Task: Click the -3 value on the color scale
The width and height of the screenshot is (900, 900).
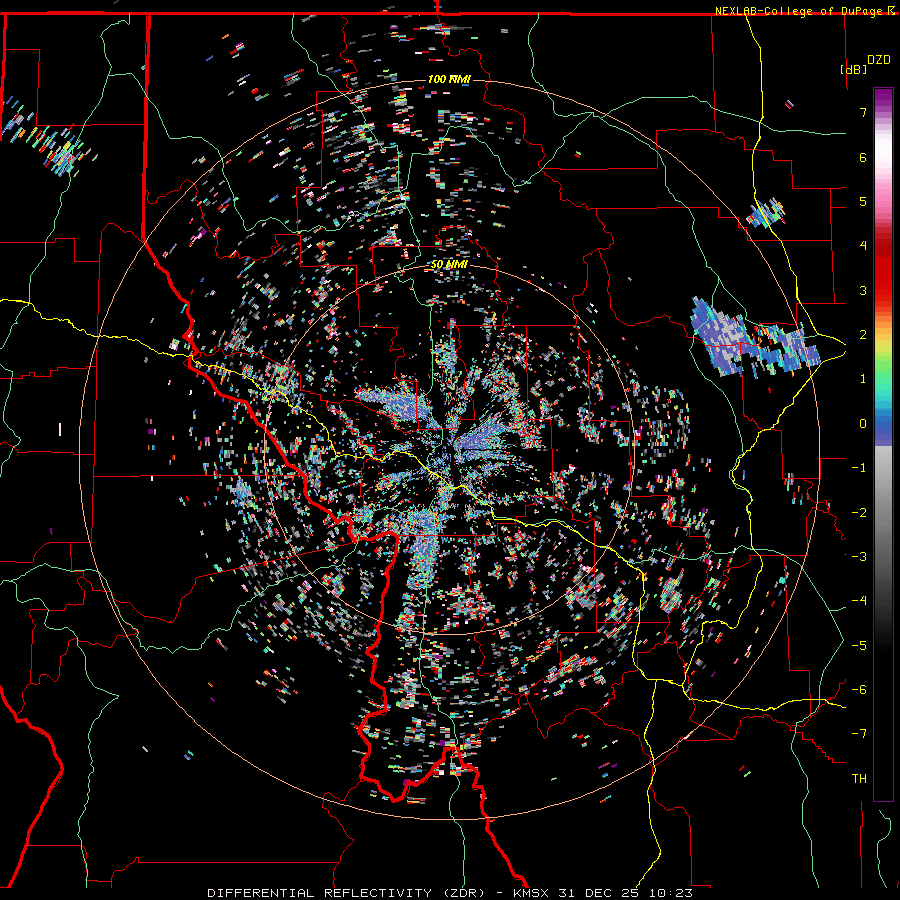Action: pyautogui.click(x=859, y=556)
